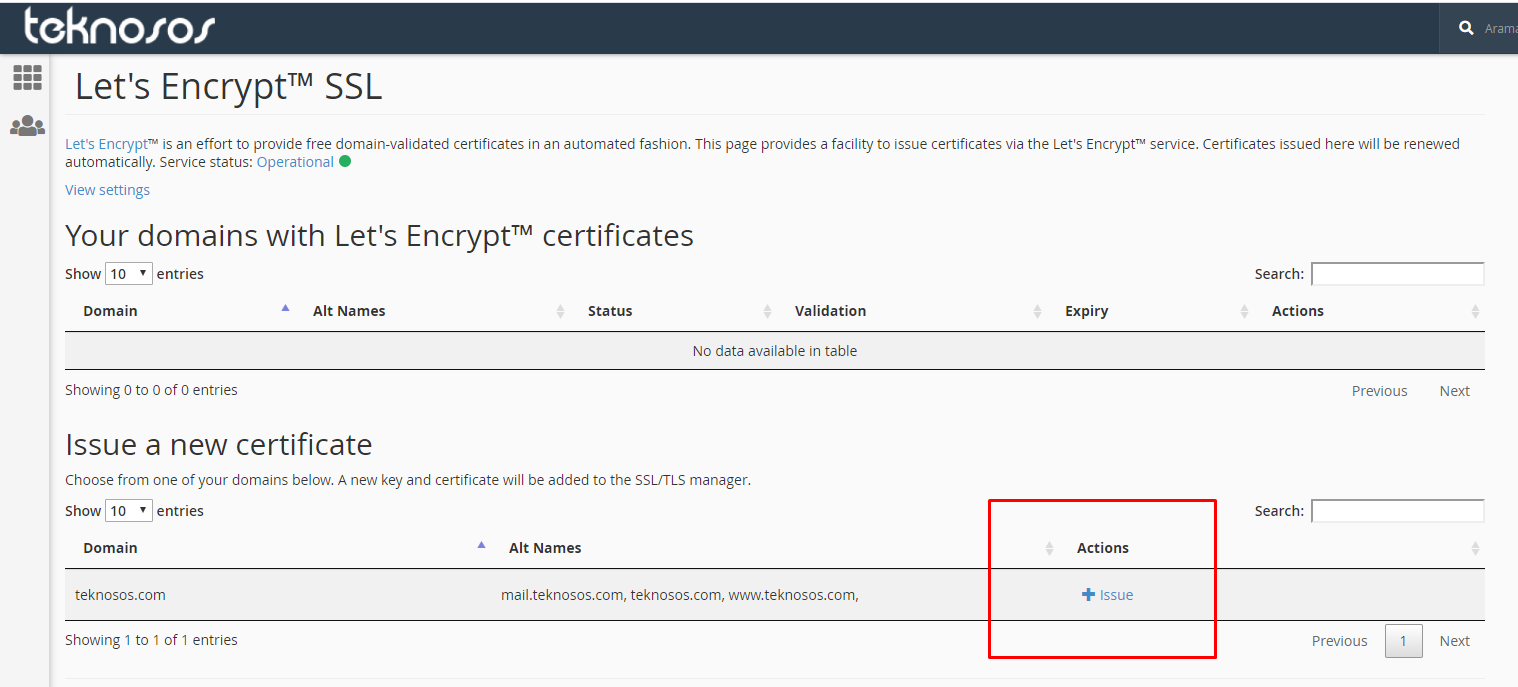Open the apps grid icon in sidebar

27,77
